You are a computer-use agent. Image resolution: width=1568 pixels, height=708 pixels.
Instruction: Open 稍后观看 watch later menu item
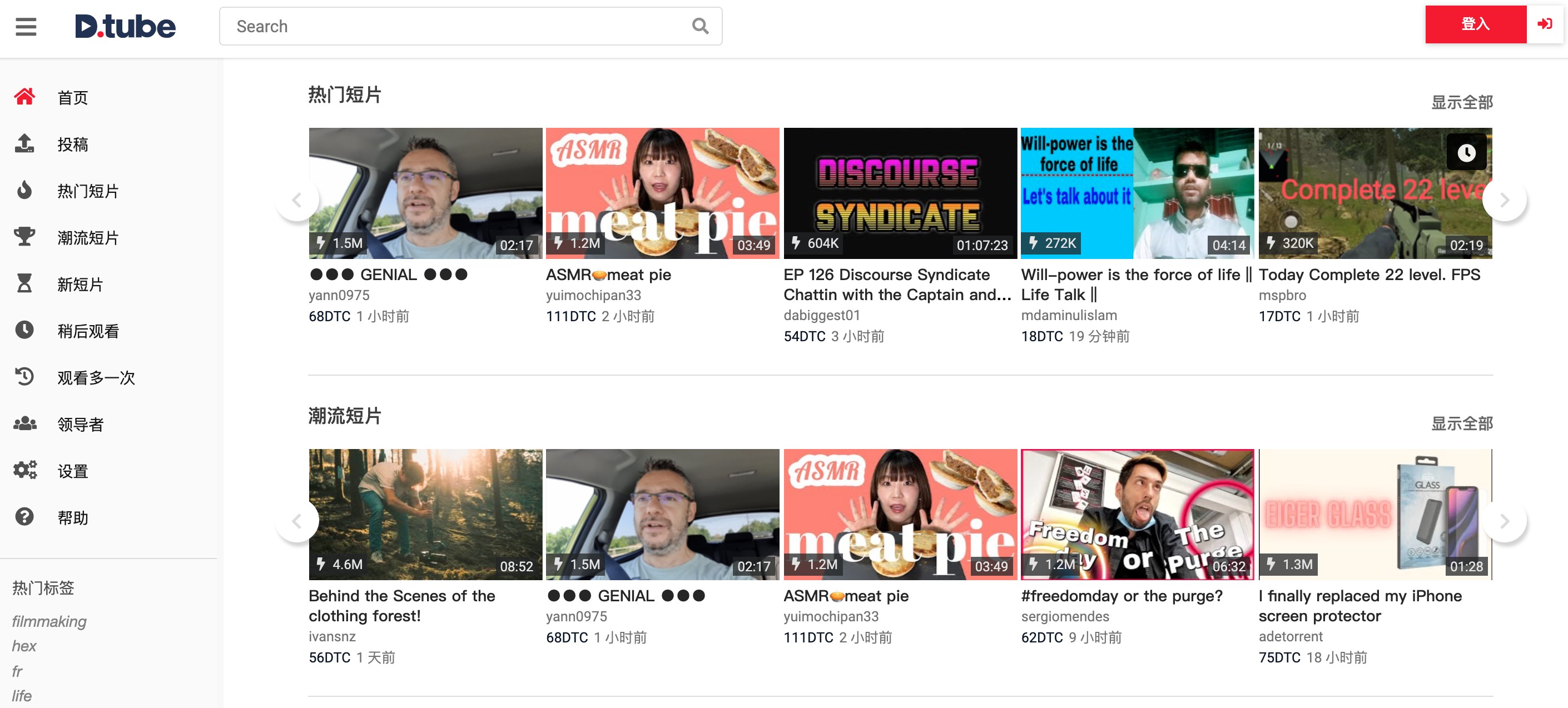pyautogui.click(x=88, y=331)
